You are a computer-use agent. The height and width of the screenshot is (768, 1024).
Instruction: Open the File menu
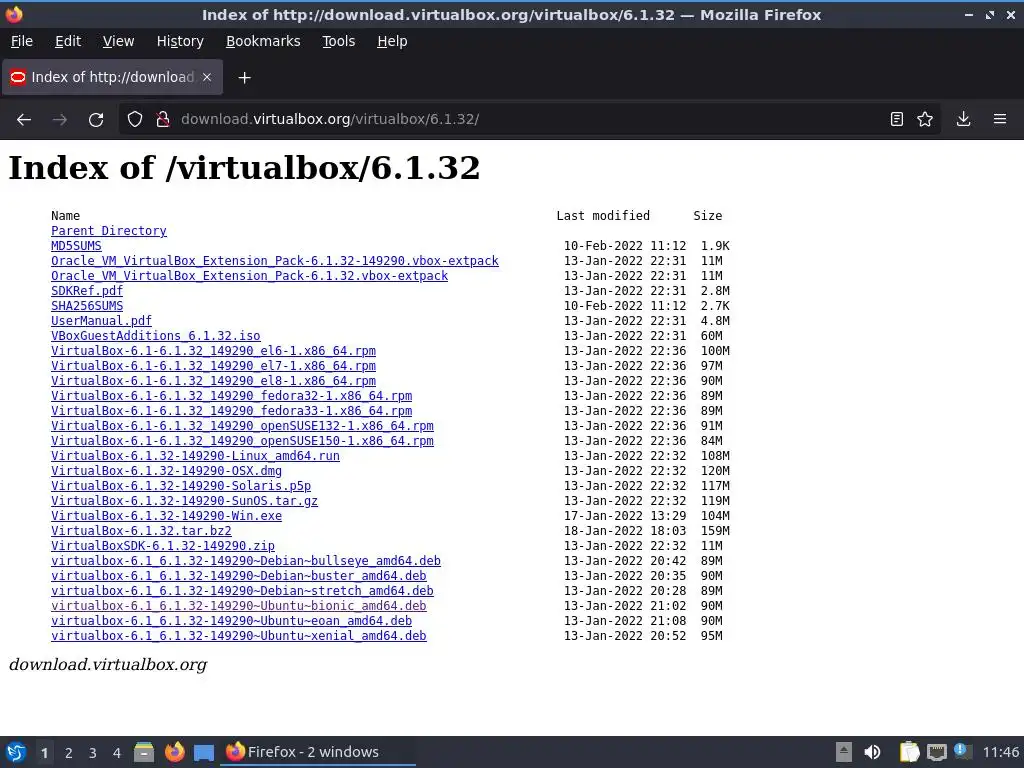click(22, 41)
